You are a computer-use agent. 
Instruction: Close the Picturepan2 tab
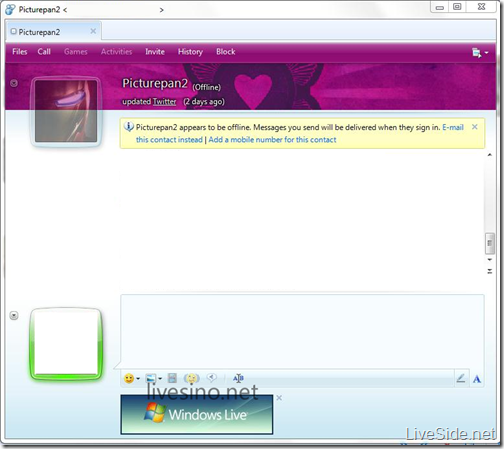(x=93, y=31)
